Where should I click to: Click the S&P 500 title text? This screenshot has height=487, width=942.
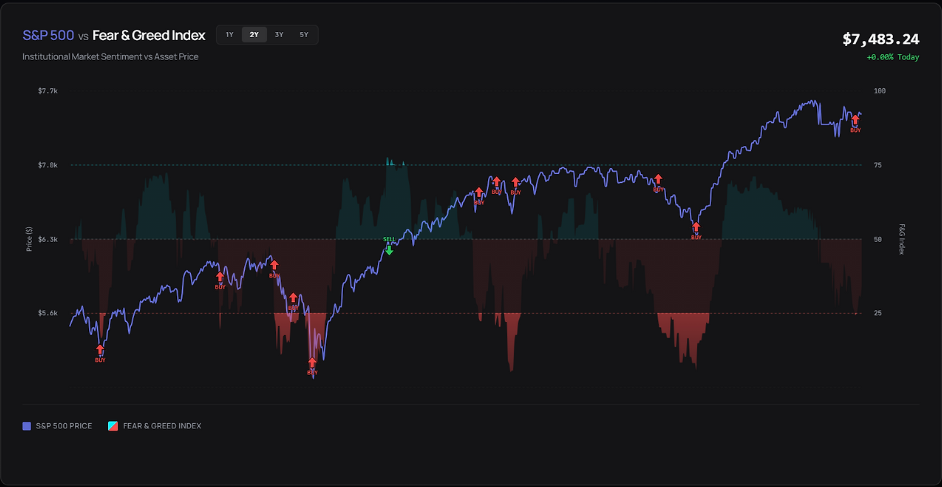pyautogui.click(x=48, y=35)
